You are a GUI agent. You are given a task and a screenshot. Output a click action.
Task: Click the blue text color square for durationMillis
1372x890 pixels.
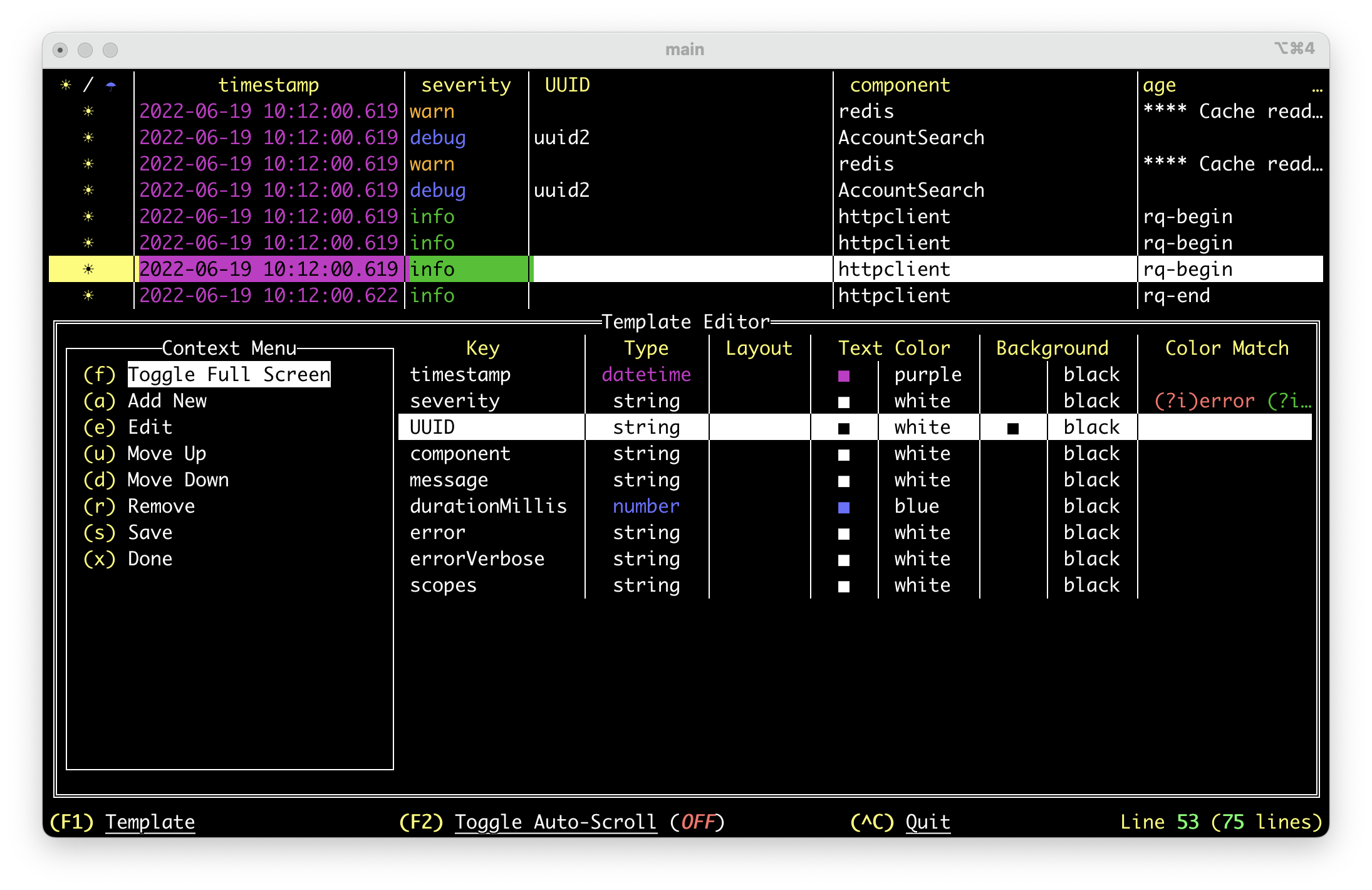(x=844, y=508)
